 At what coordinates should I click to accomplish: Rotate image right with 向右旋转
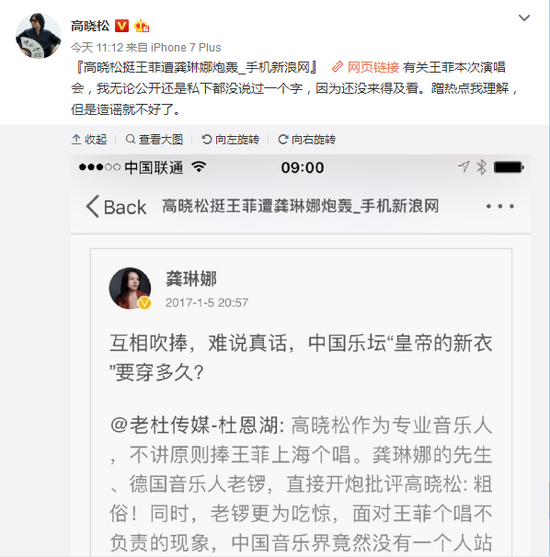pyautogui.click(x=307, y=140)
